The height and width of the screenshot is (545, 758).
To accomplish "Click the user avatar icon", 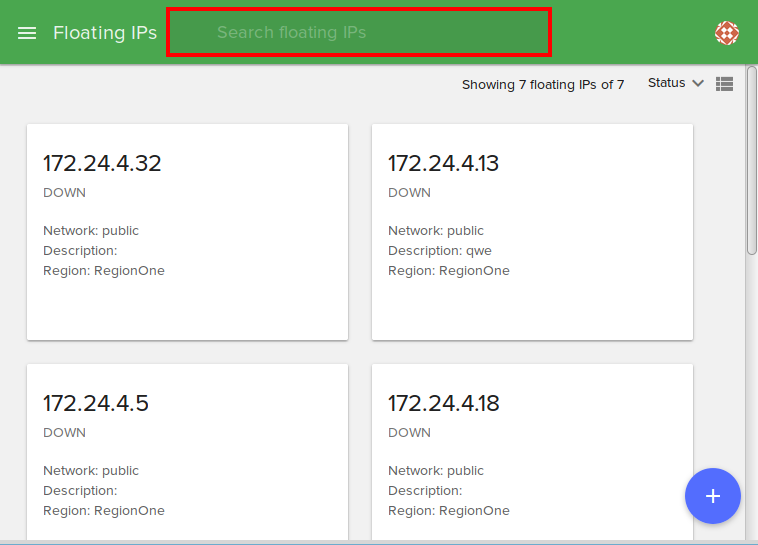I will tap(727, 33).
